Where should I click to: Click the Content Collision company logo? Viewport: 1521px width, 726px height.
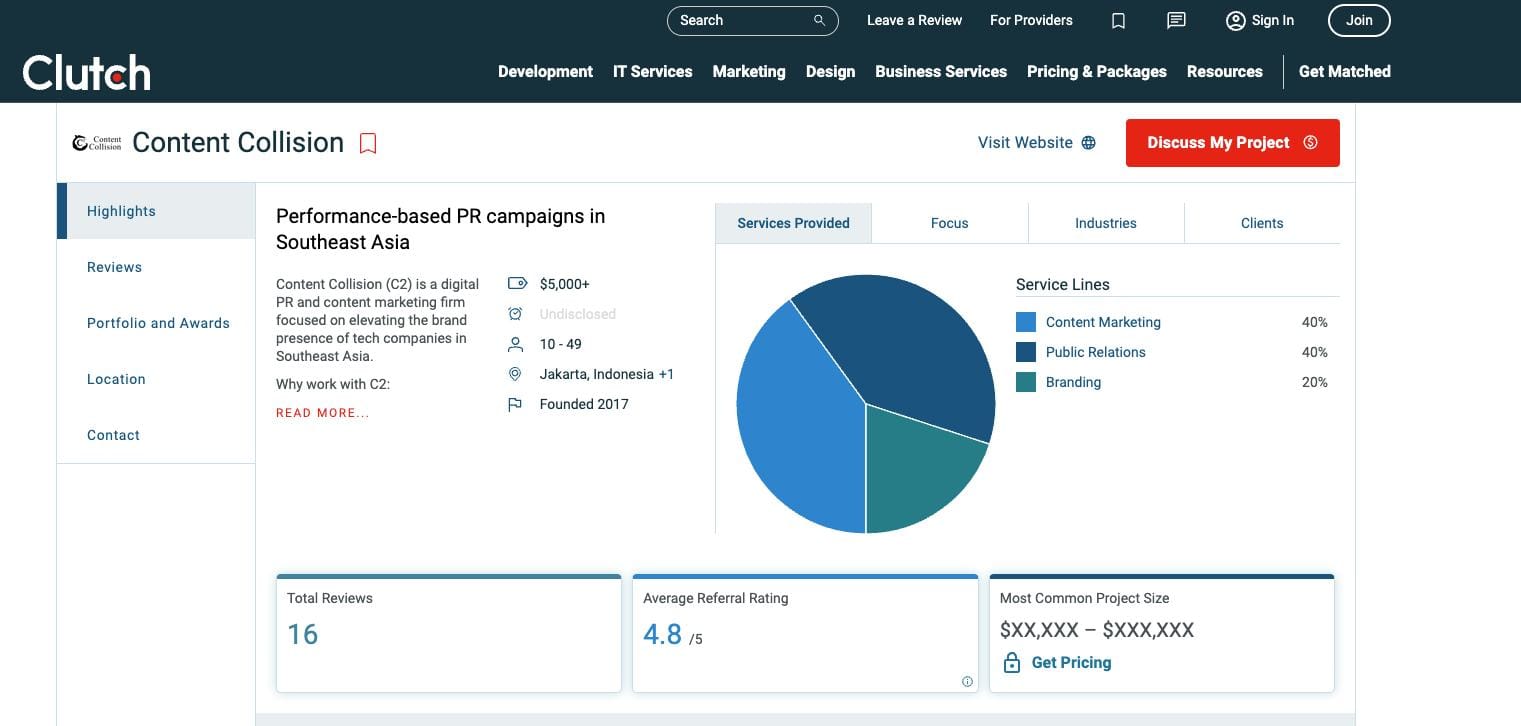point(97,143)
